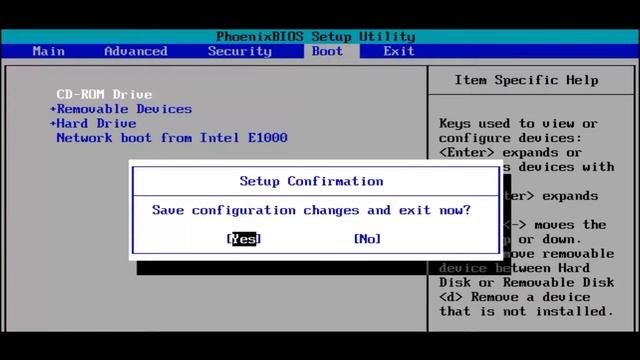
Task: Click 'Disk or Removable Disk' help line
Action: [x=527, y=282]
